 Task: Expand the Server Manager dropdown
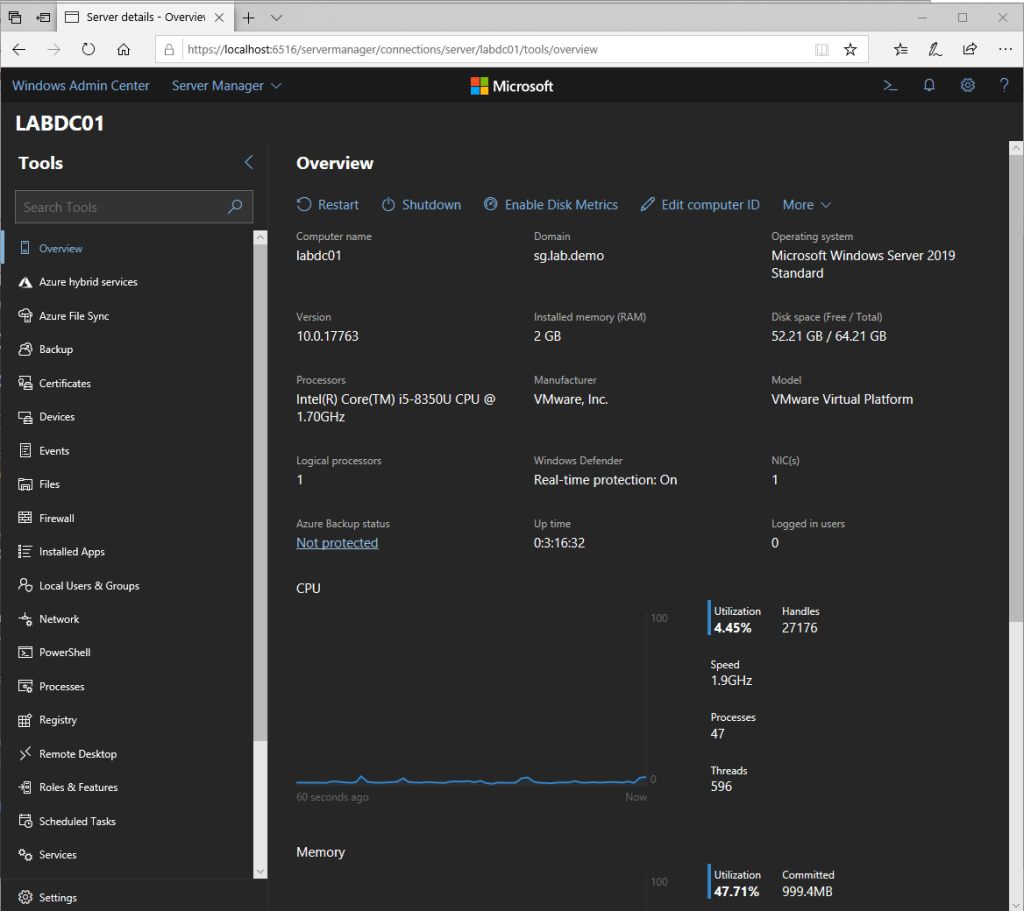pyautogui.click(x=226, y=86)
